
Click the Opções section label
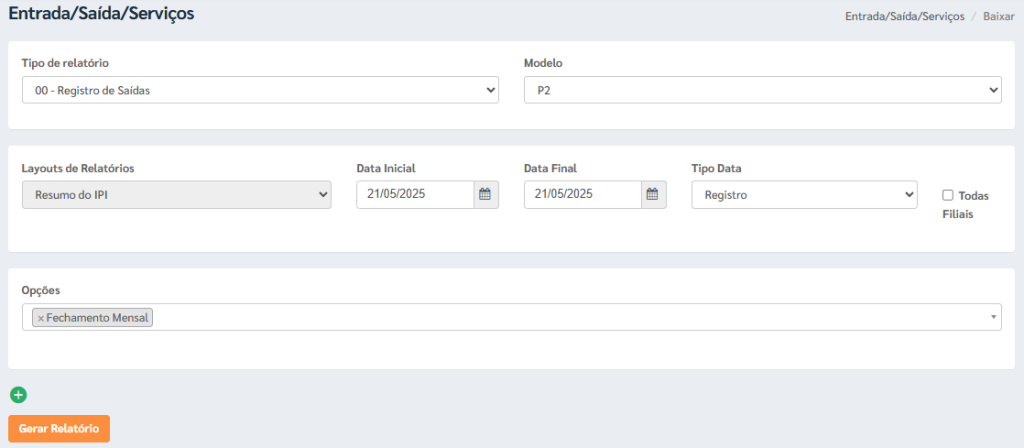click(x=41, y=289)
